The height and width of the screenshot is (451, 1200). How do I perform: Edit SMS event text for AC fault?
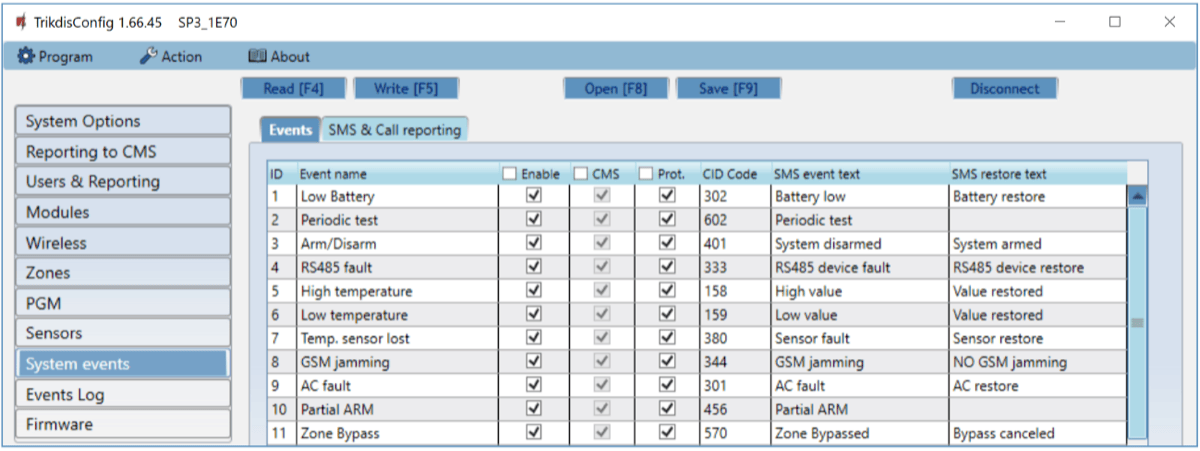(x=858, y=386)
